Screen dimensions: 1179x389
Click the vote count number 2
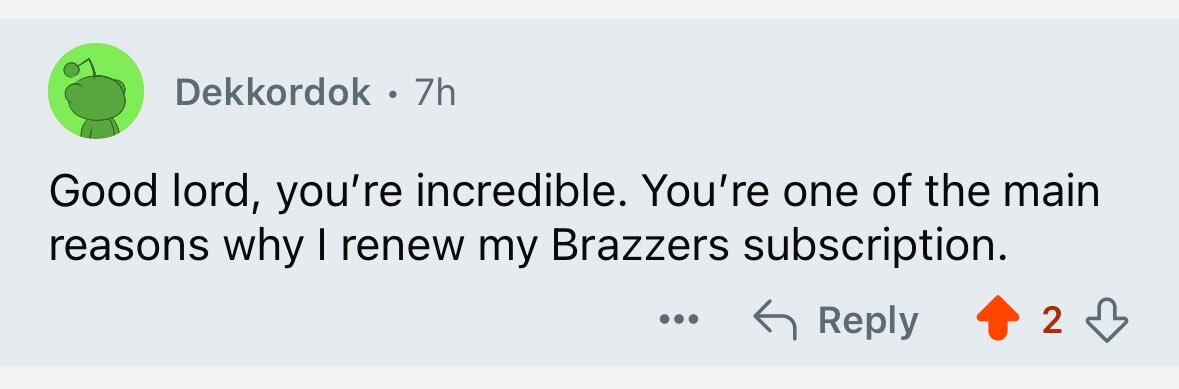(1052, 321)
